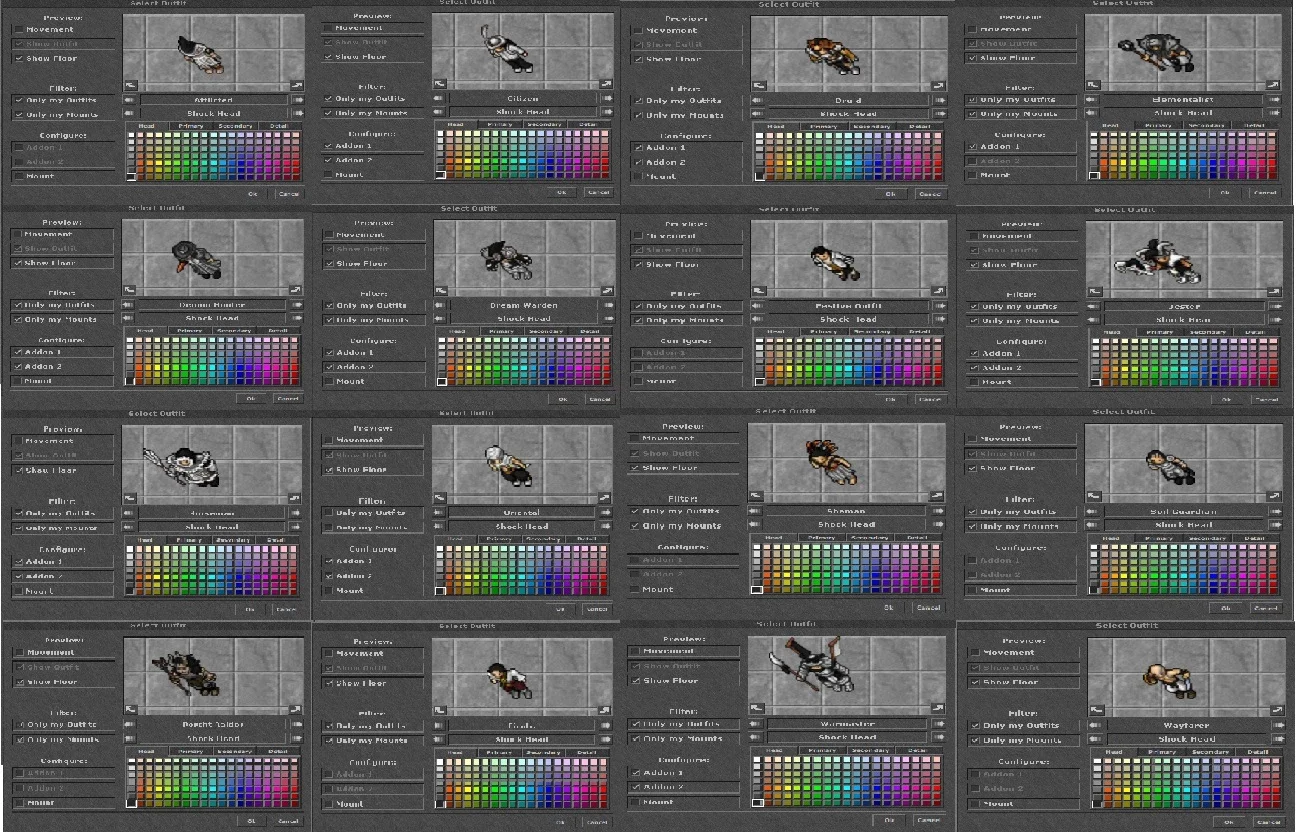Viewport: 1296px width, 832px height.
Task: Pick the outlined bottom-left swatch in the Citizen palette
Action: (x=442, y=175)
